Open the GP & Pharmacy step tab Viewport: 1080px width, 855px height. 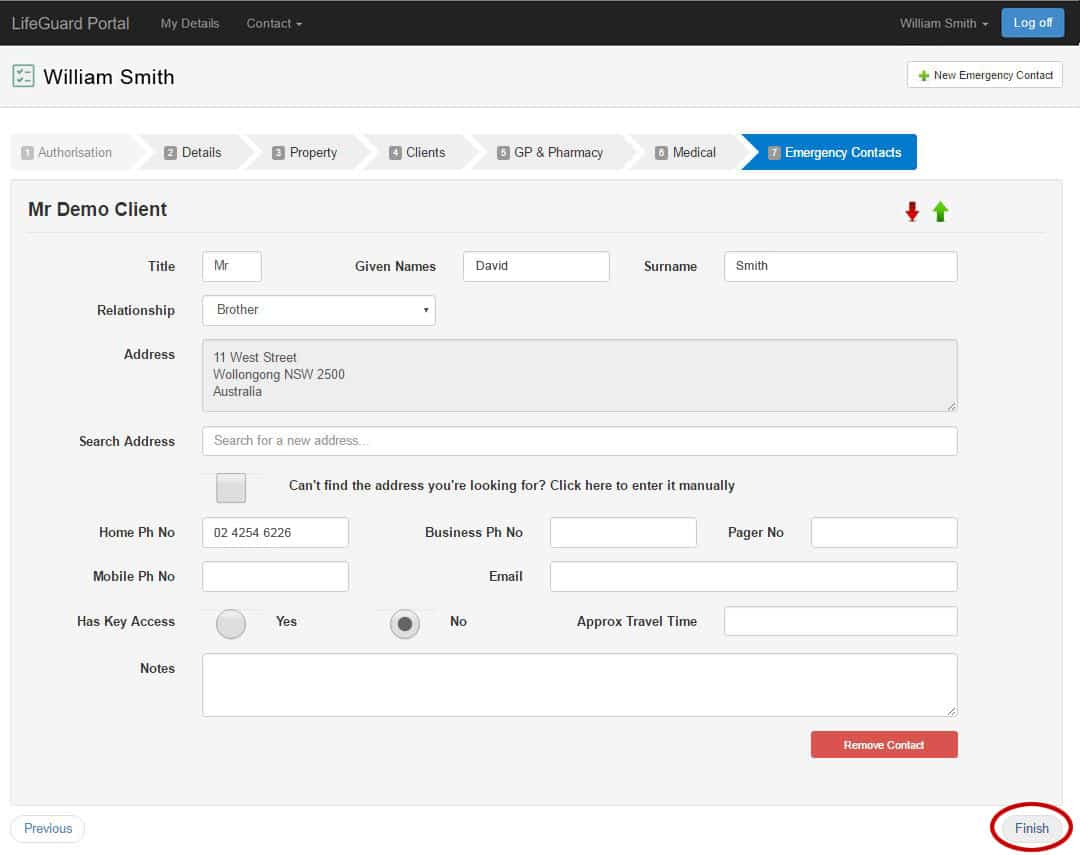click(550, 152)
